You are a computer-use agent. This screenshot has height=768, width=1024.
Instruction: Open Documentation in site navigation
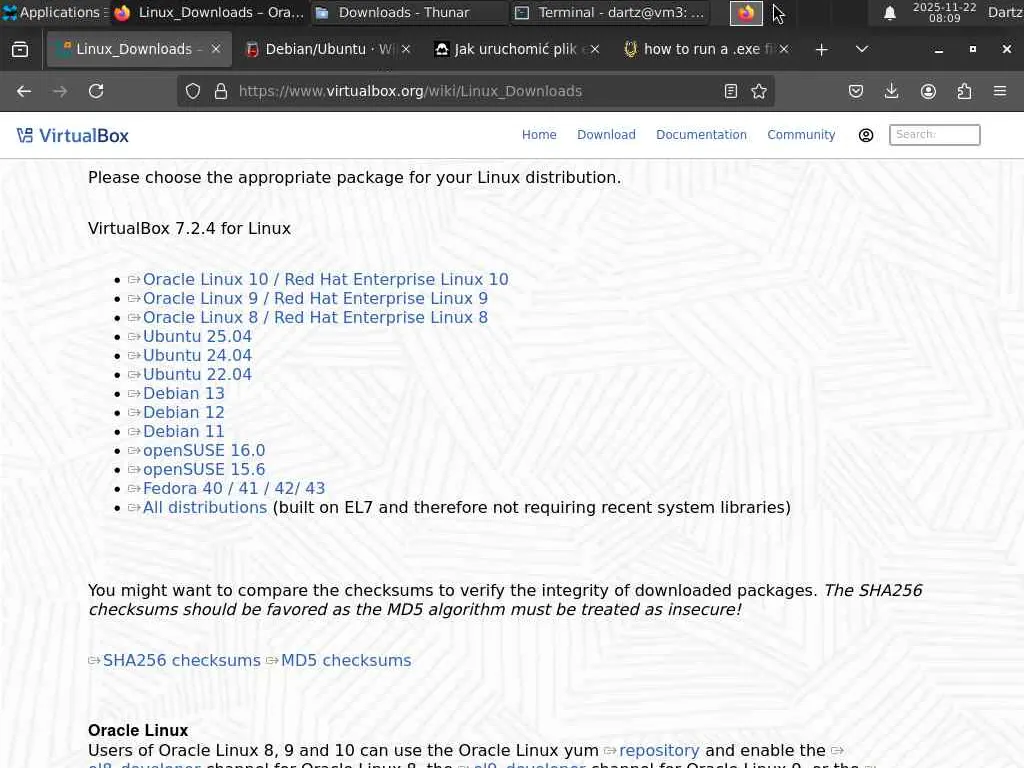(701, 135)
